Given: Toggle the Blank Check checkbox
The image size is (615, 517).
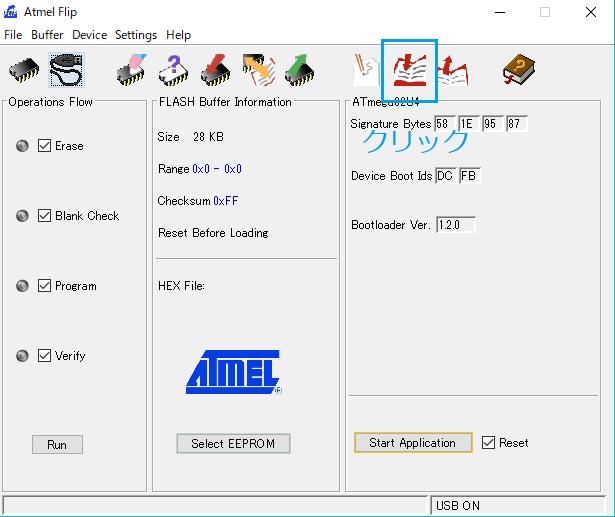Looking at the screenshot, I should point(44,215).
